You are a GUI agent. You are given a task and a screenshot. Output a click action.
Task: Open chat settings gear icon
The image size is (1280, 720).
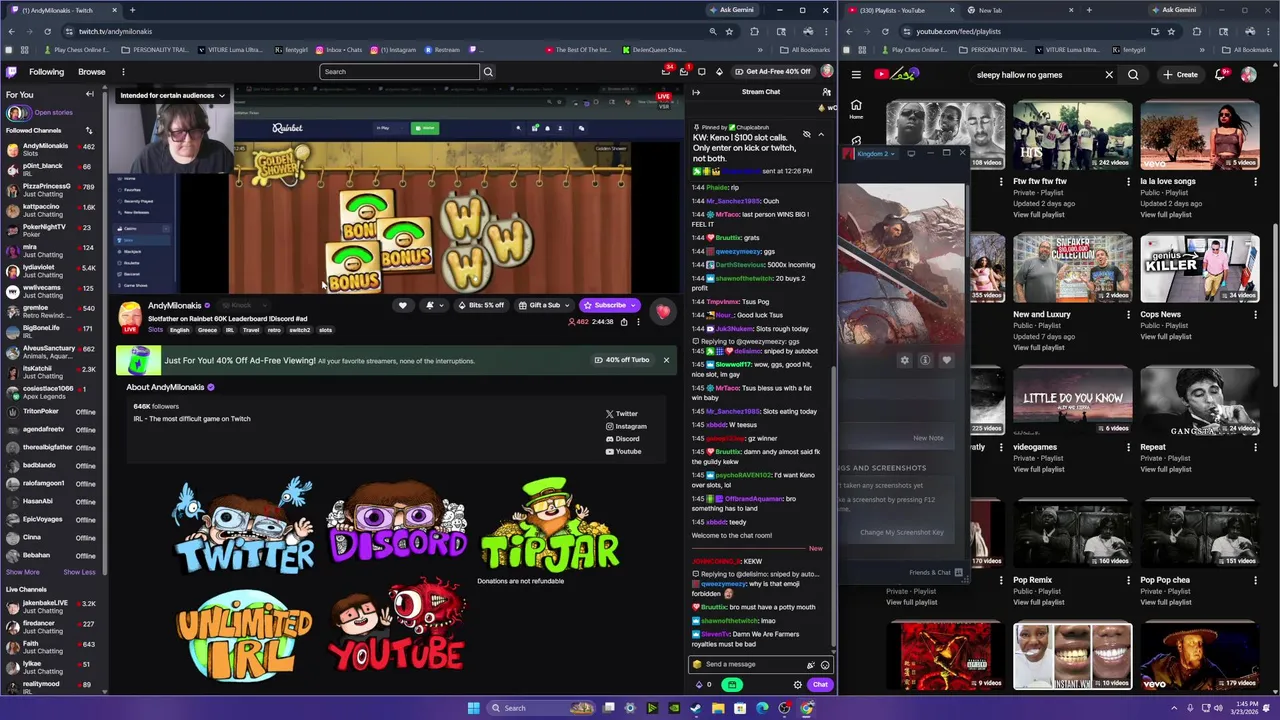pos(797,685)
